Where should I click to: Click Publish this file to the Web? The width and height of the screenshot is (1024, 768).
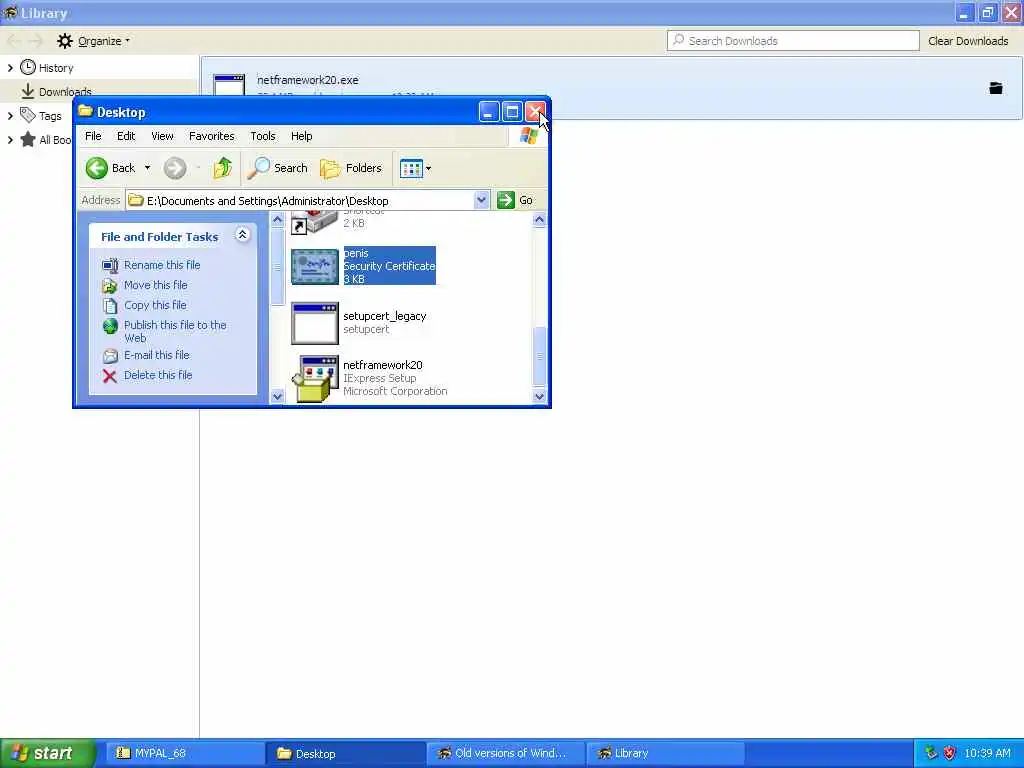click(x=175, y=331)
